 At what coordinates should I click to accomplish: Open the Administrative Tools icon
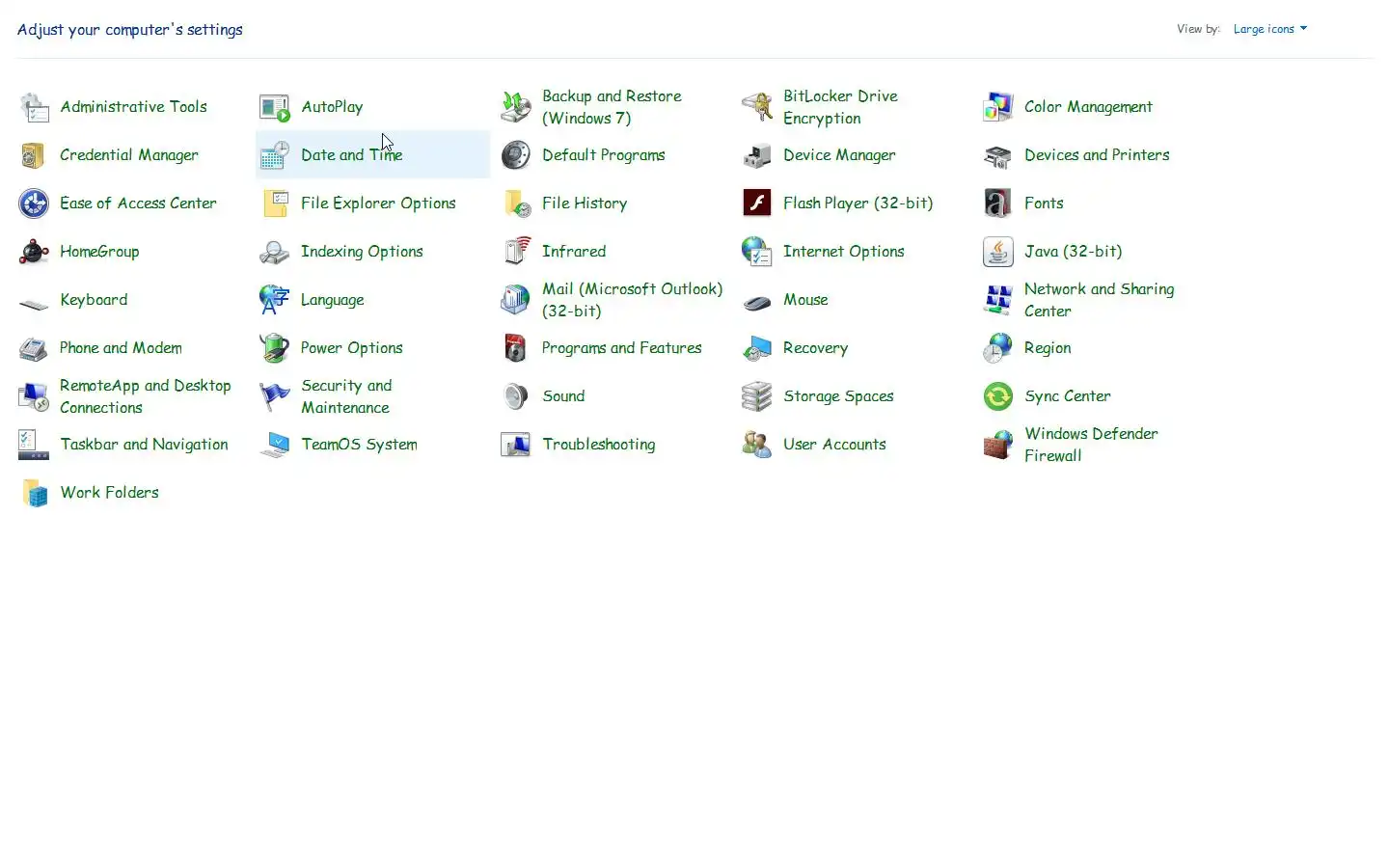pos(34,107)
